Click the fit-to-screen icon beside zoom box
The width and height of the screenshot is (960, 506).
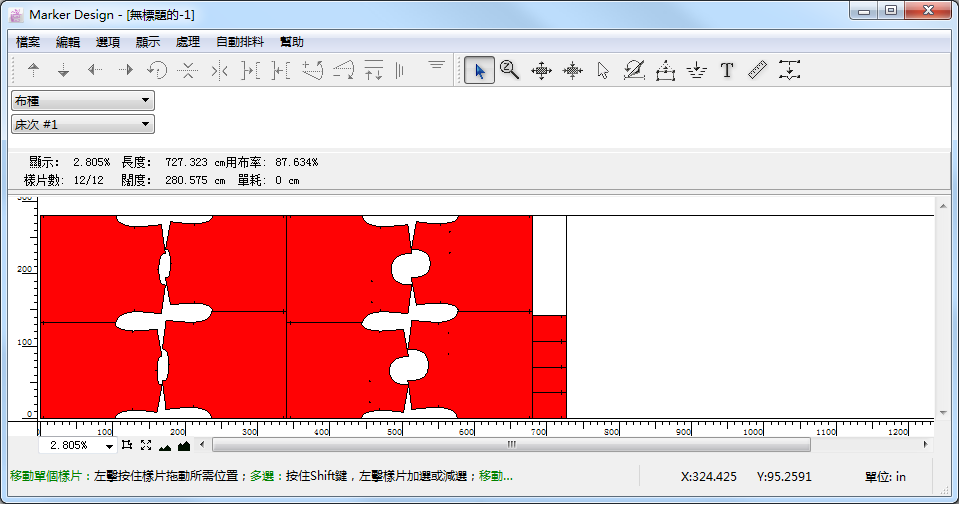coord(146,445)
